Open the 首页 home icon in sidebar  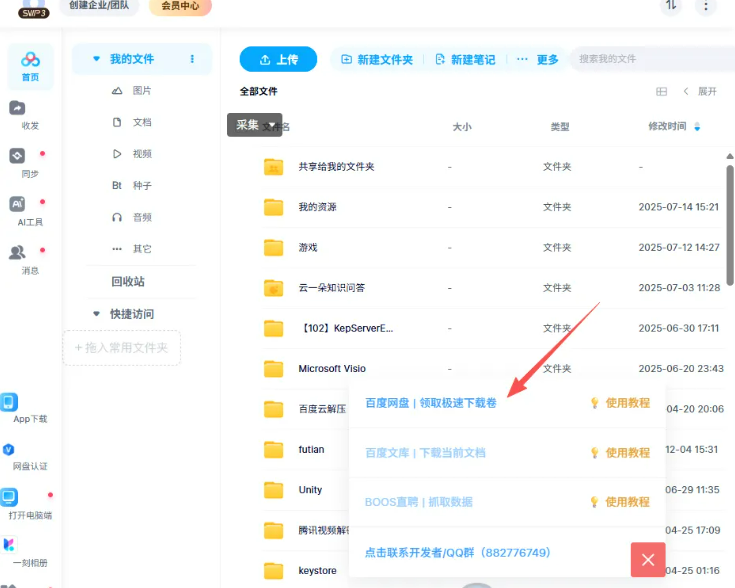click(x=30, y=62)
